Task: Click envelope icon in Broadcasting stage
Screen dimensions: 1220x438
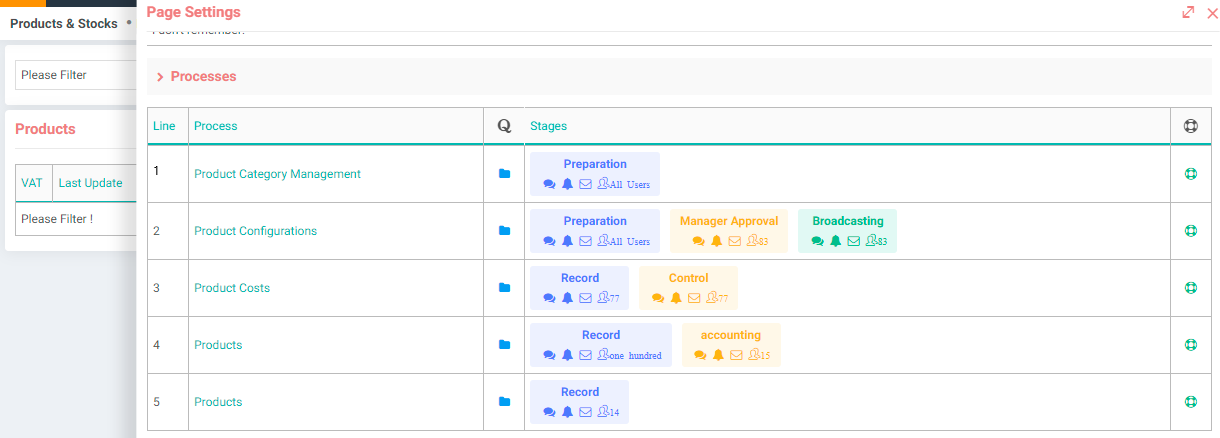Action: [853, 241]
